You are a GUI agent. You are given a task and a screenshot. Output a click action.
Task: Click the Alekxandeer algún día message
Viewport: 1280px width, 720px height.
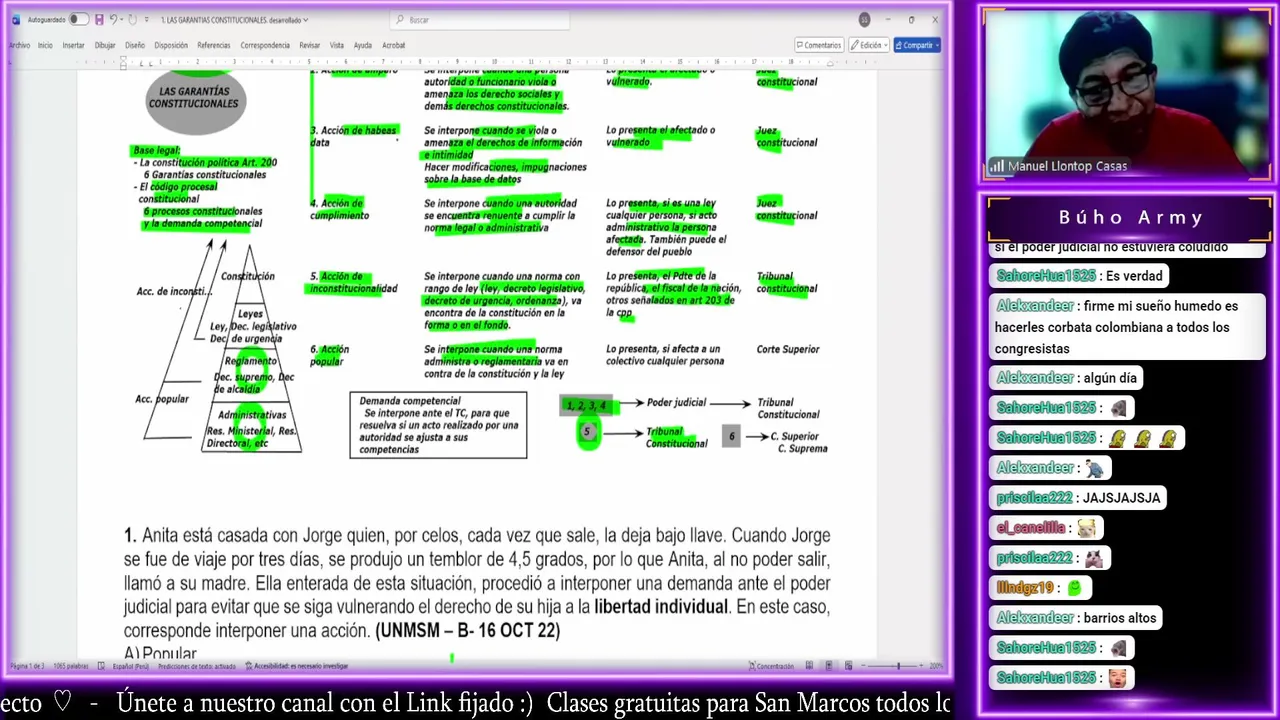1068,378
